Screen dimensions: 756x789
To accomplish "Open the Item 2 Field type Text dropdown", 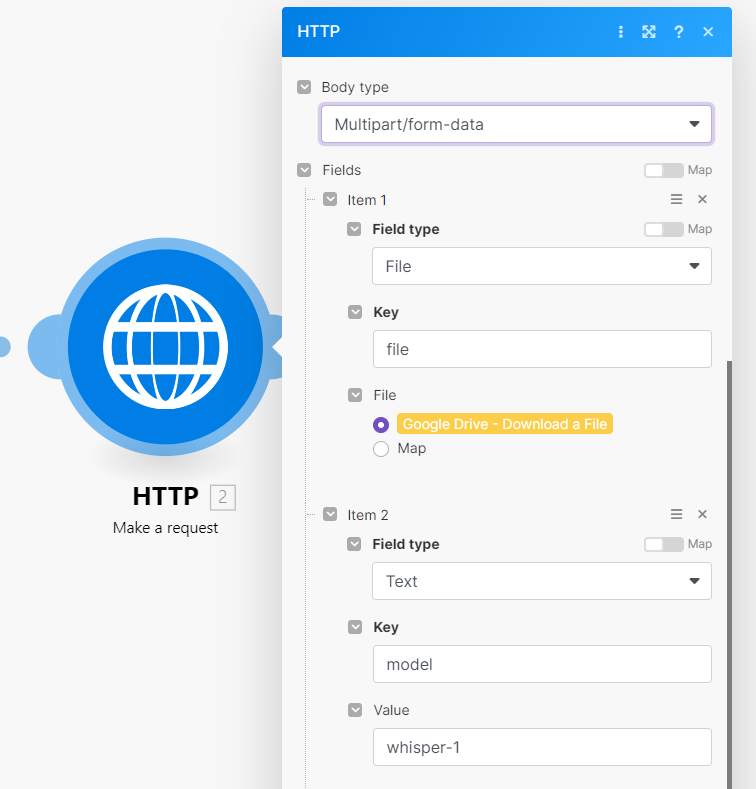I will [542, 581].
